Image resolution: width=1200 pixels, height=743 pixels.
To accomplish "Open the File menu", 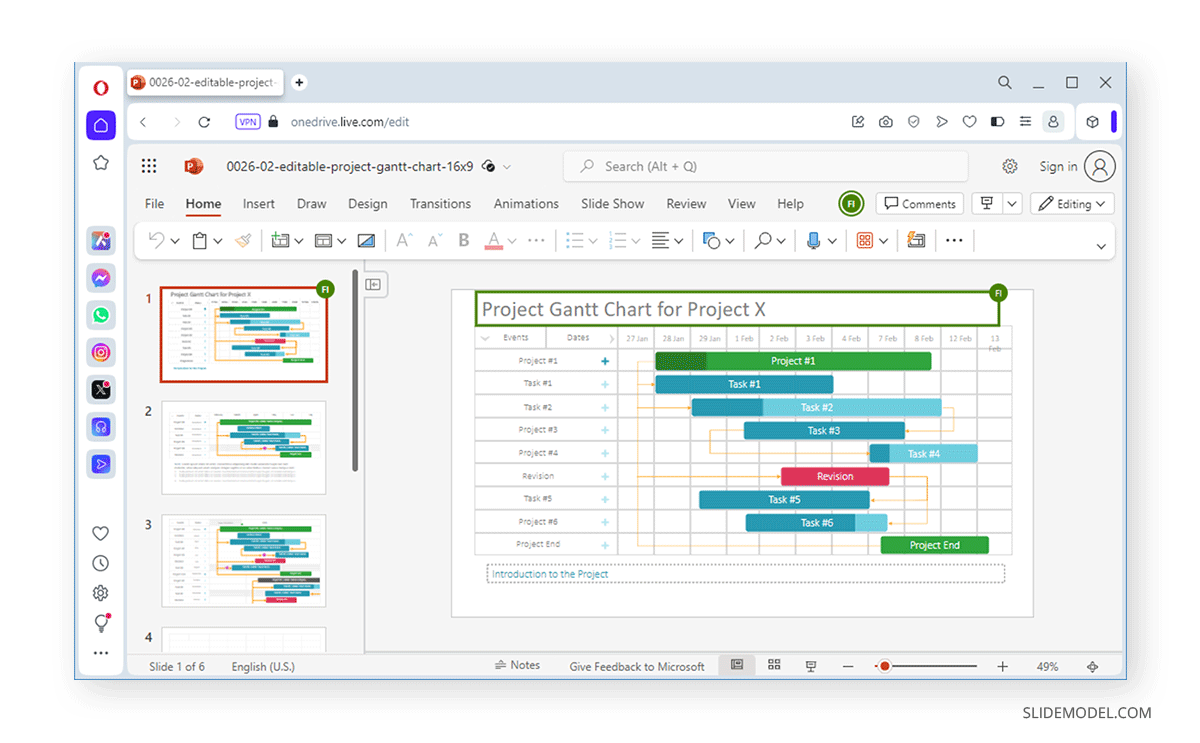I will (154, 204).
